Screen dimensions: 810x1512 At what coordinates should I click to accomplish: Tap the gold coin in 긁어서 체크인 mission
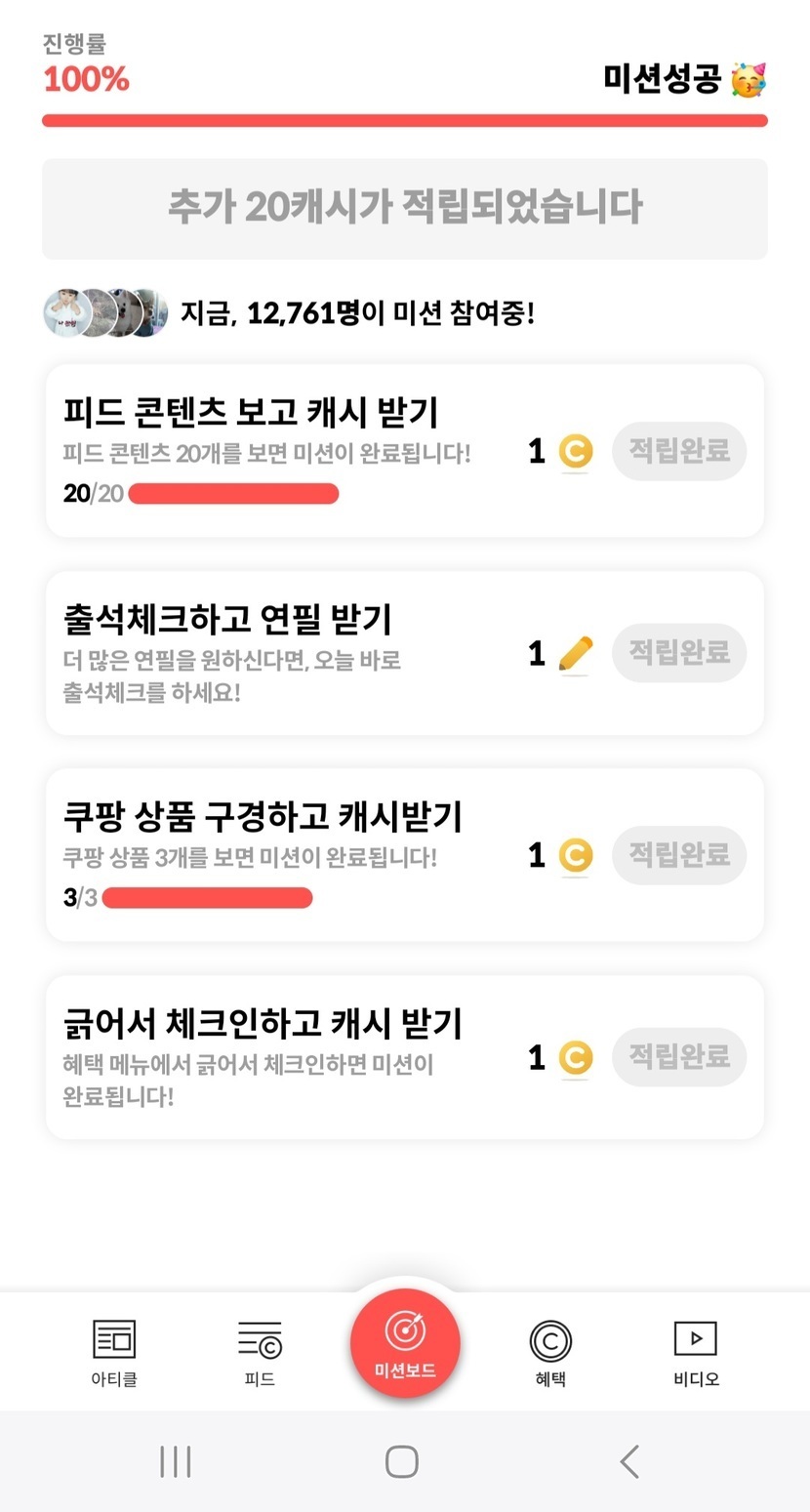(576, 1057)
